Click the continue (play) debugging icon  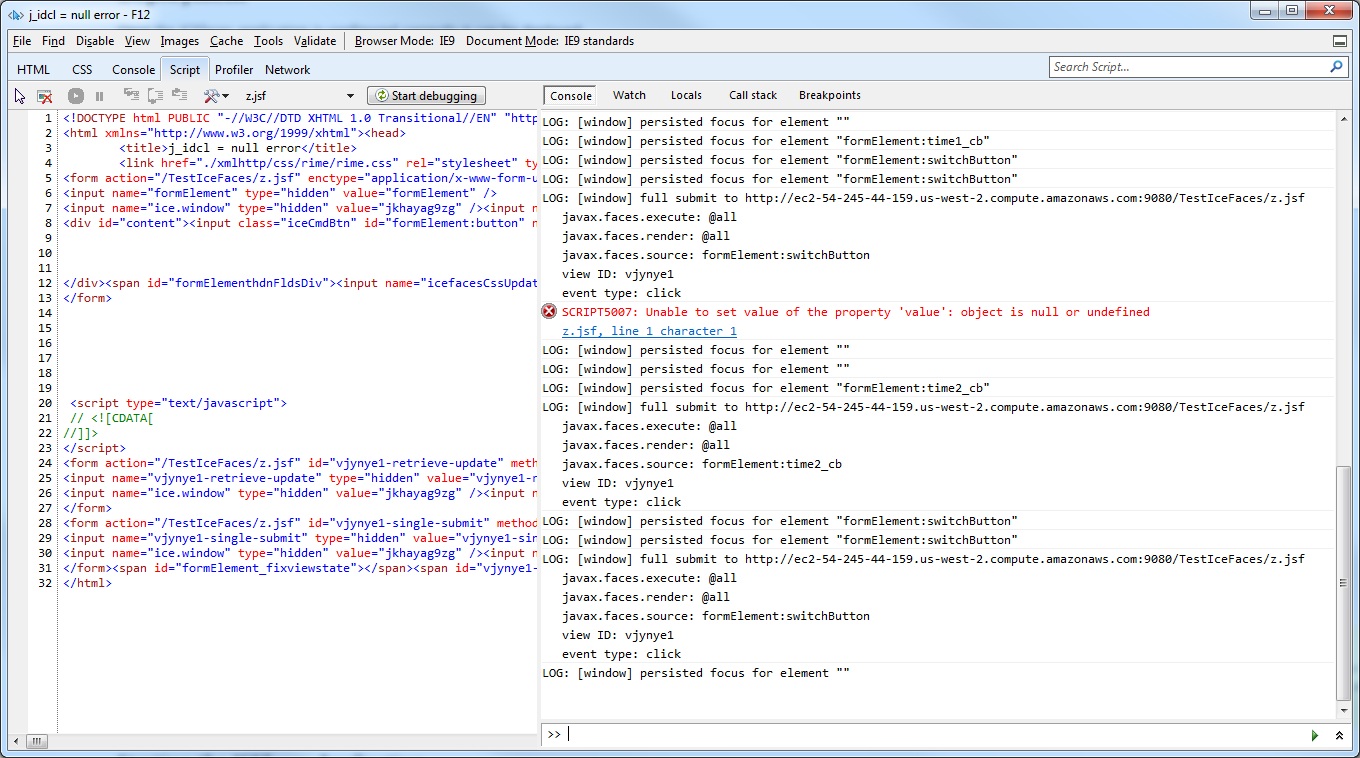click(76, 96)
